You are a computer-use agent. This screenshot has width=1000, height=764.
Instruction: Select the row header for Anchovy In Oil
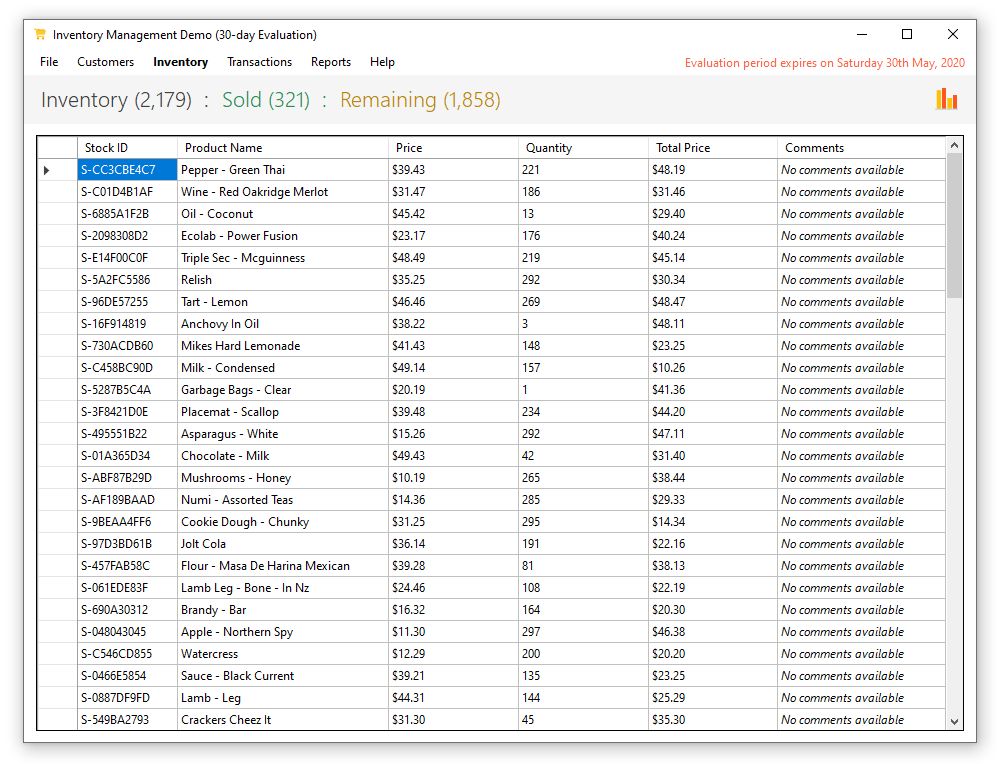[57, 324]
